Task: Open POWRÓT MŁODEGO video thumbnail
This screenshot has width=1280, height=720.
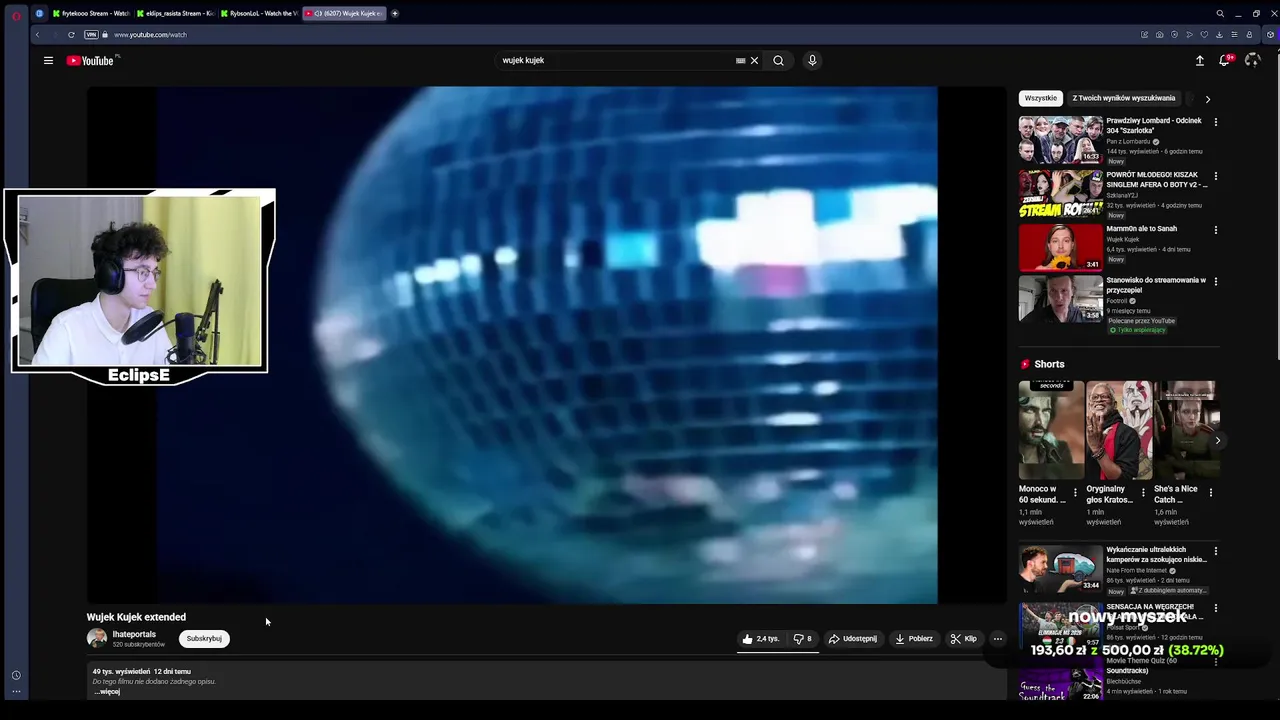Action: tap(1060, 193)
